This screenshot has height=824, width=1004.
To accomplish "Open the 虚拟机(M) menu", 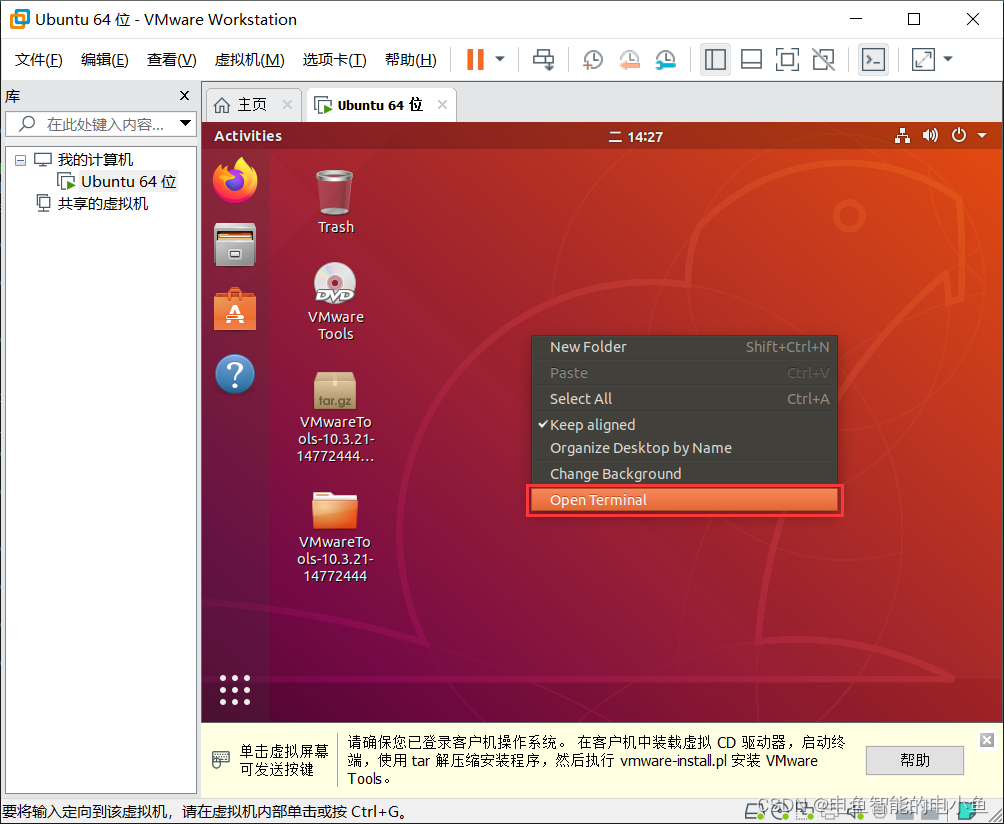I will (x=249, y=60).
